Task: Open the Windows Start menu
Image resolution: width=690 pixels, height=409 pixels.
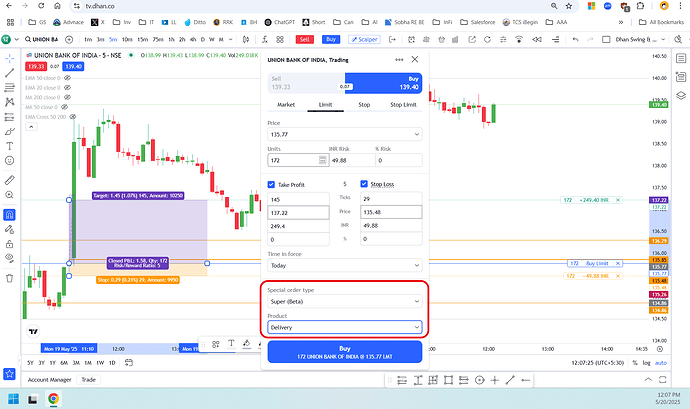Action: coord(13,399)
